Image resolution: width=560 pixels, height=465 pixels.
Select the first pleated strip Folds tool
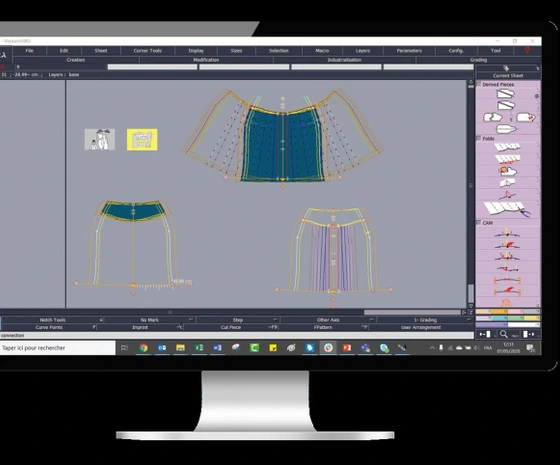tap(507, 146)
